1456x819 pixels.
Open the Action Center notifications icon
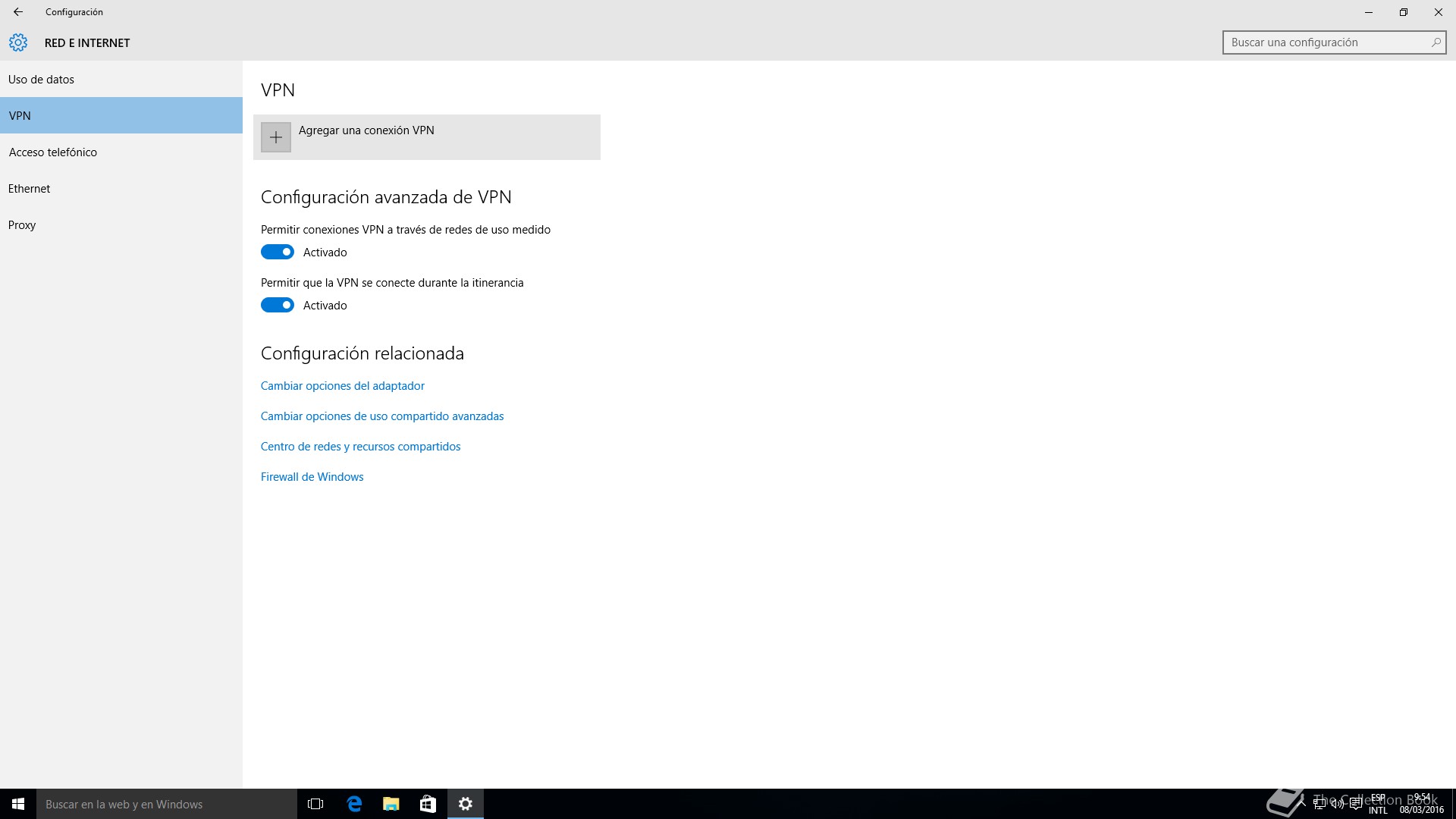1355,805
